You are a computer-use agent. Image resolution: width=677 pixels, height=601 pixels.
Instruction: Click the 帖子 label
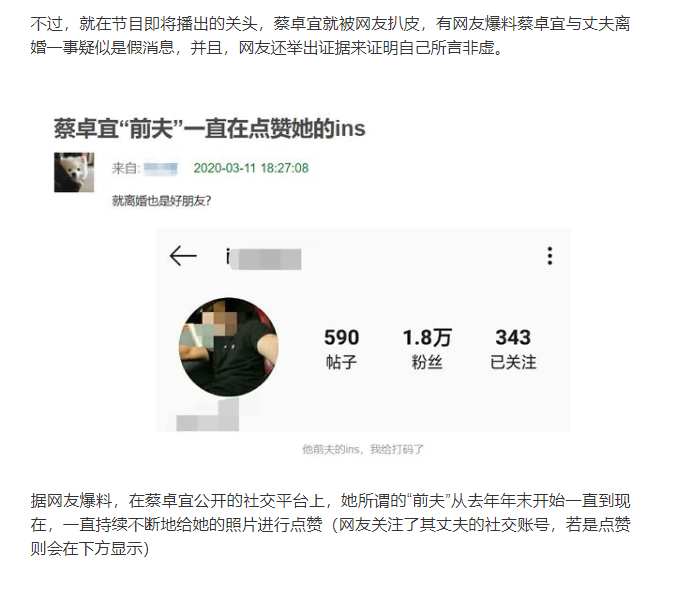(x=342, y=362)
